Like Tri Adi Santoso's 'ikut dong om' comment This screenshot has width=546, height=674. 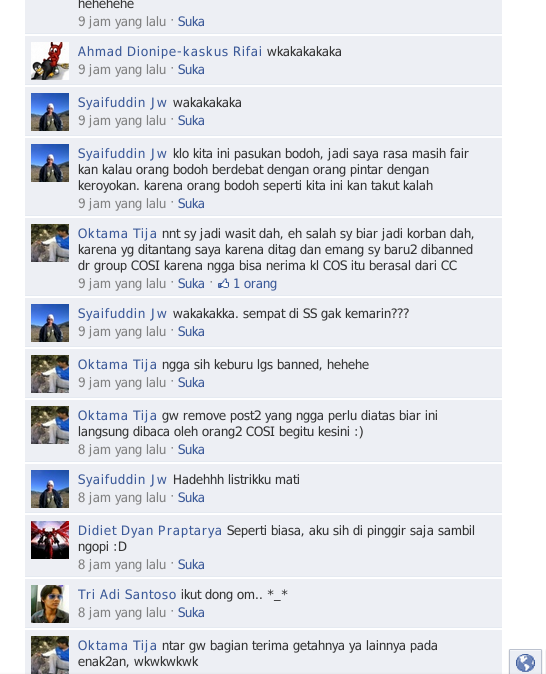(x=191, y=613)
